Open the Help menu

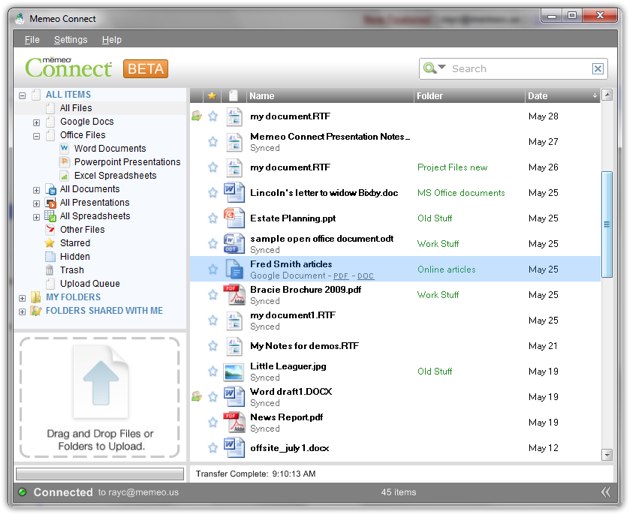112,40
